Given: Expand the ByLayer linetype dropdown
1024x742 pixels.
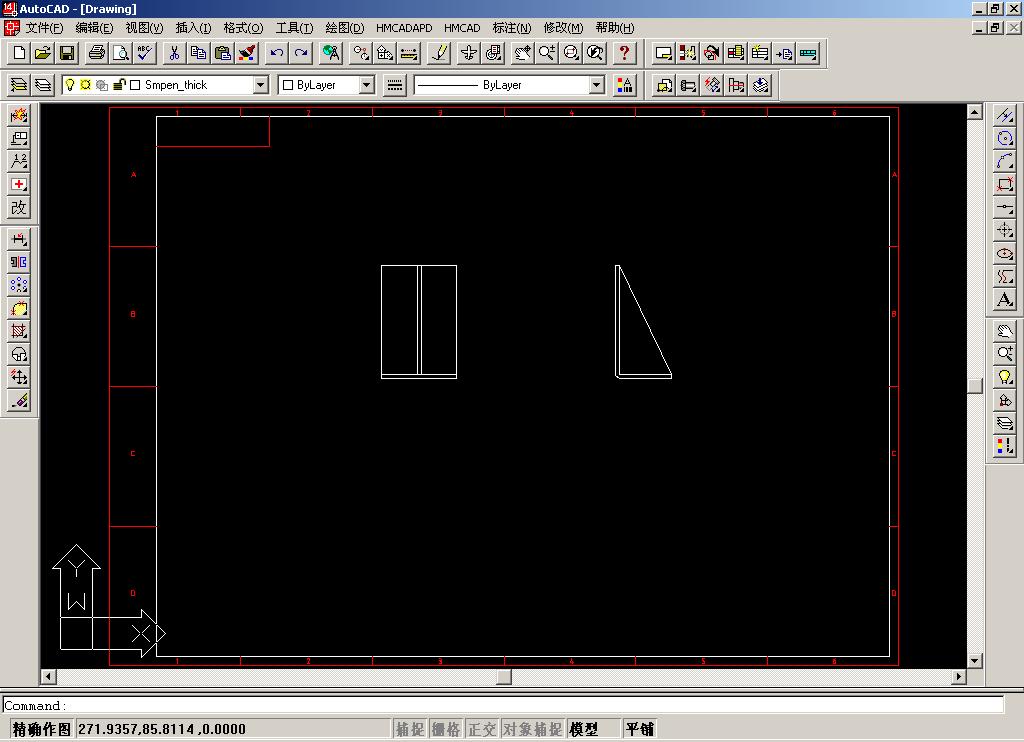Looking at the screenshot, I should click(x=596, y=85).
